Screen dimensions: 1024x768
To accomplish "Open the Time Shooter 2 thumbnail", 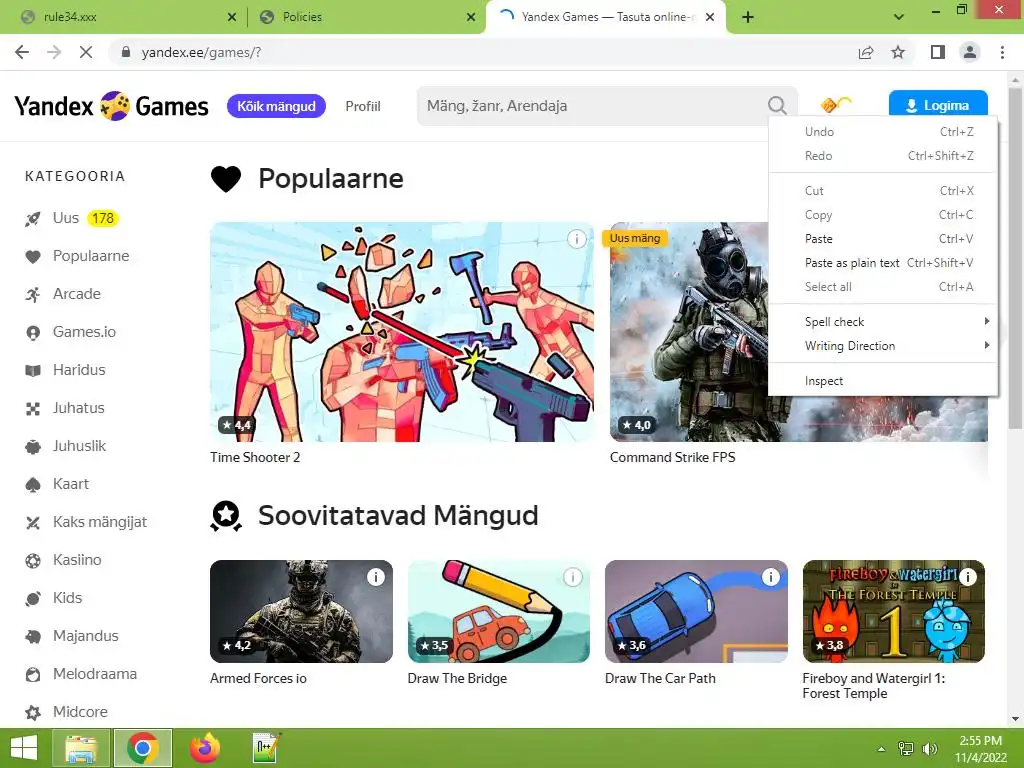I will tap(402, 332).
